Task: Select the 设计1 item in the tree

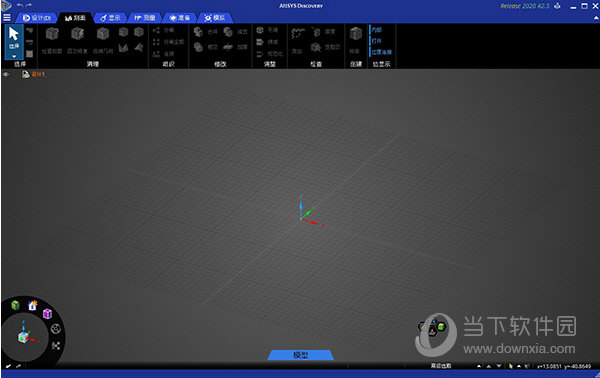Action: tap(38, 74)
